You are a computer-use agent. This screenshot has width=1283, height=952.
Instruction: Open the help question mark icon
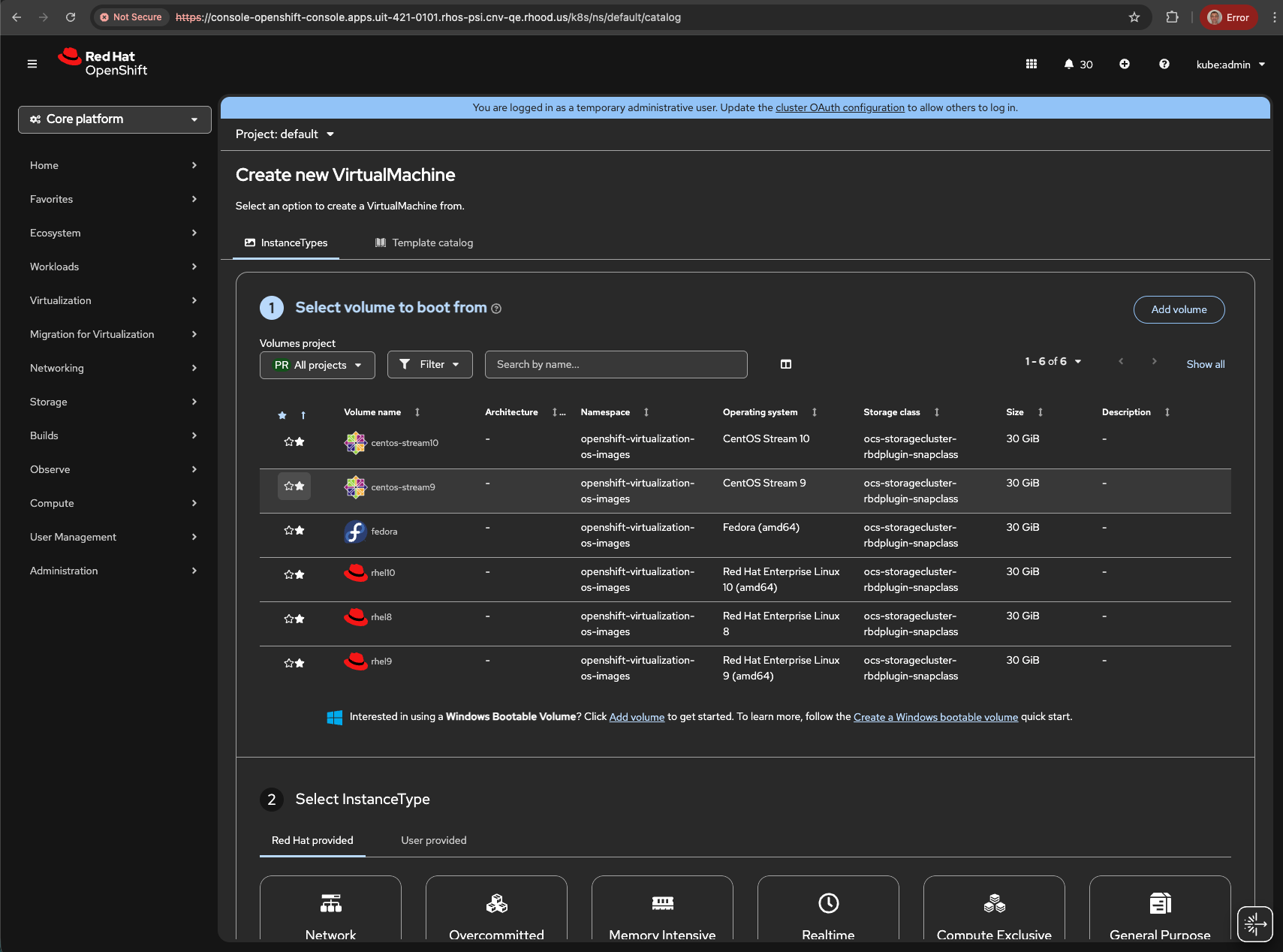1164,65
